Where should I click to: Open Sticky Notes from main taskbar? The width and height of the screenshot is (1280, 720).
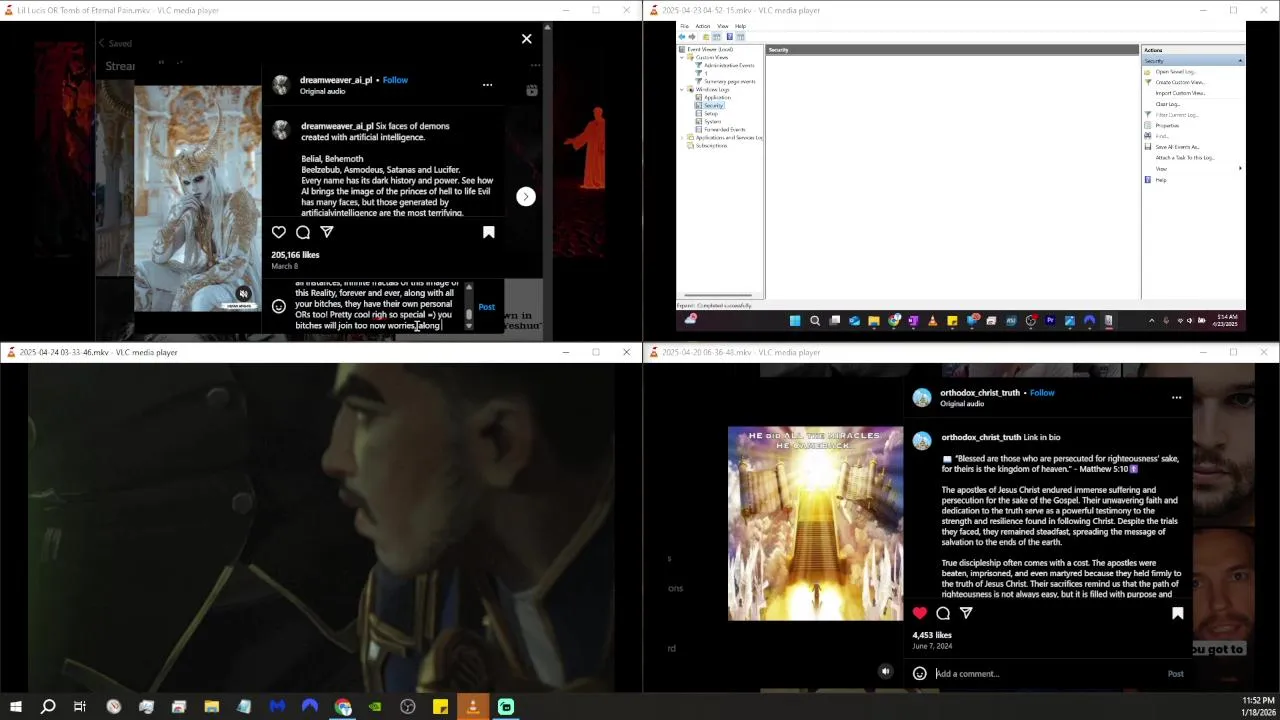tap(440, 707)
